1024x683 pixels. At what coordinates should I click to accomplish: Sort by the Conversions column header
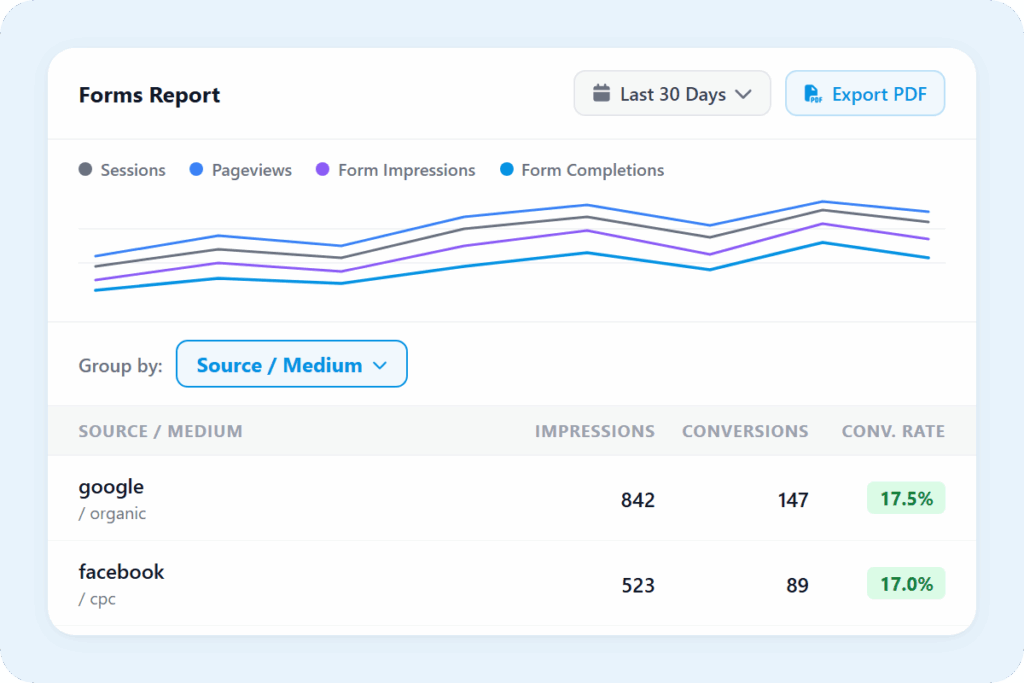point(745,431)
